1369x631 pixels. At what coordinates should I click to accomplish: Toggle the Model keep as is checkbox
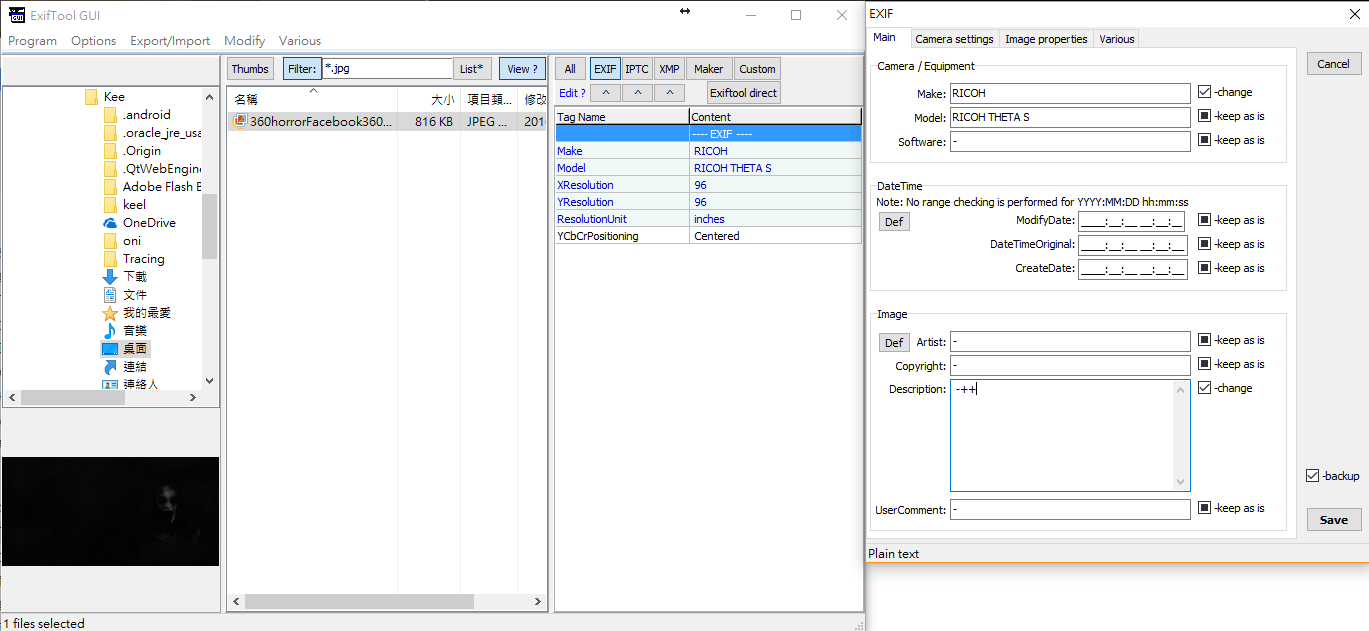1205,116
